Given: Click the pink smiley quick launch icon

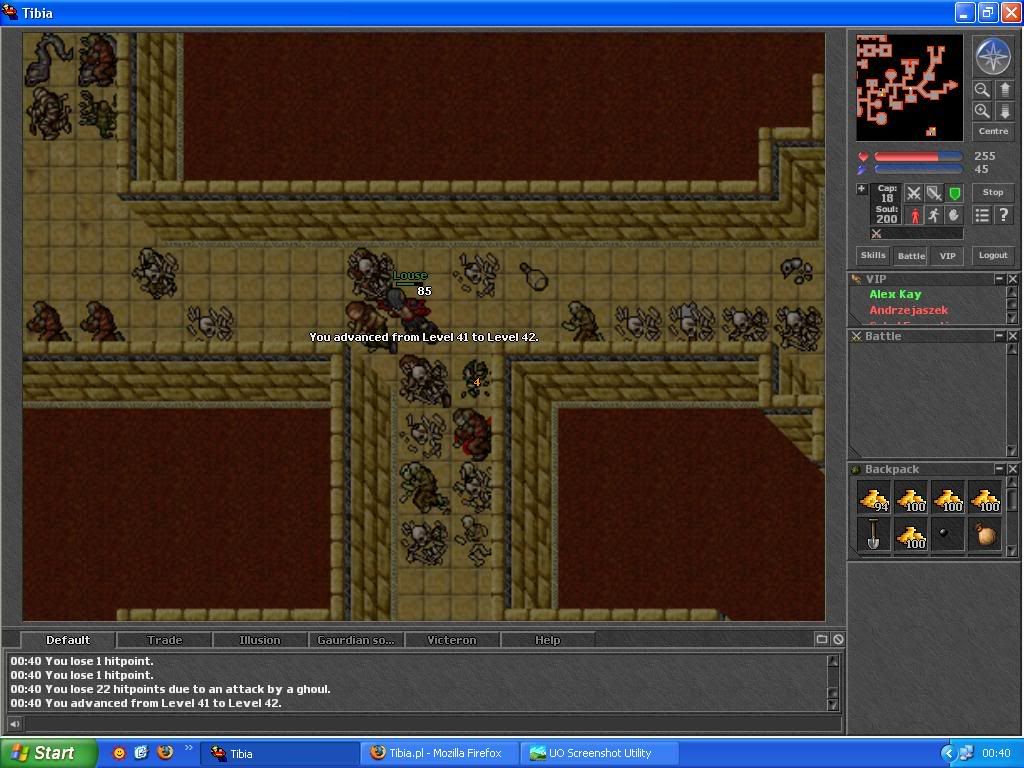Looking at the screenshot, I should (119, 753).
